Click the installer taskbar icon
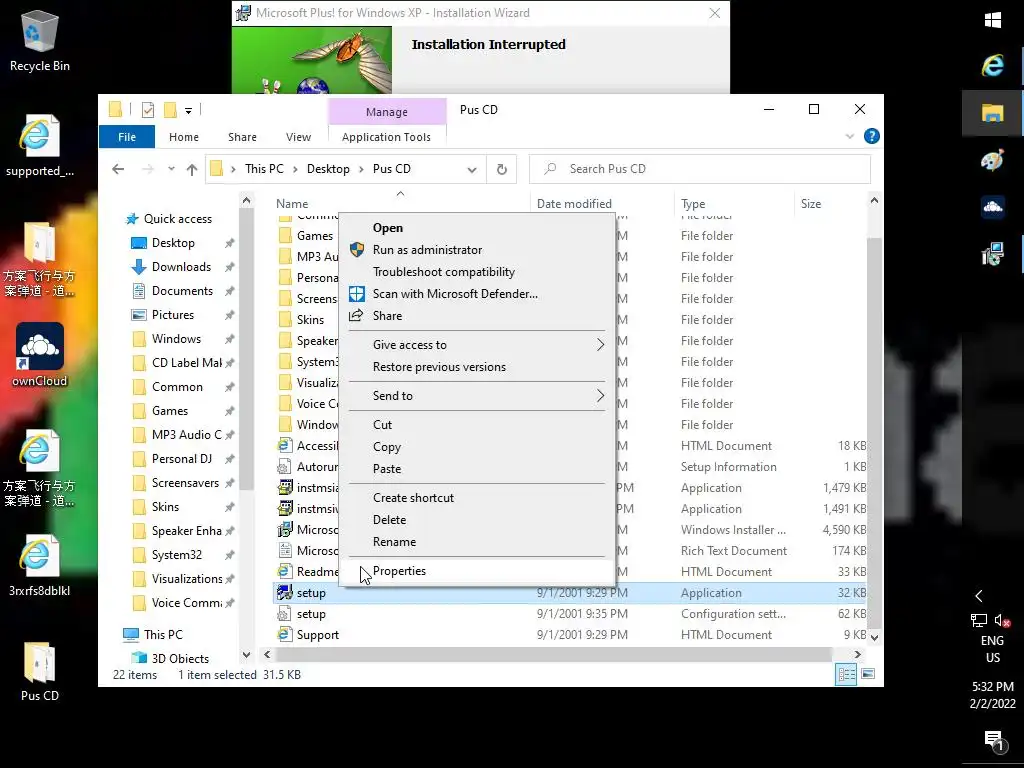Image resolution: width=1024 pixels, height=768 pixels. (993, 254)
